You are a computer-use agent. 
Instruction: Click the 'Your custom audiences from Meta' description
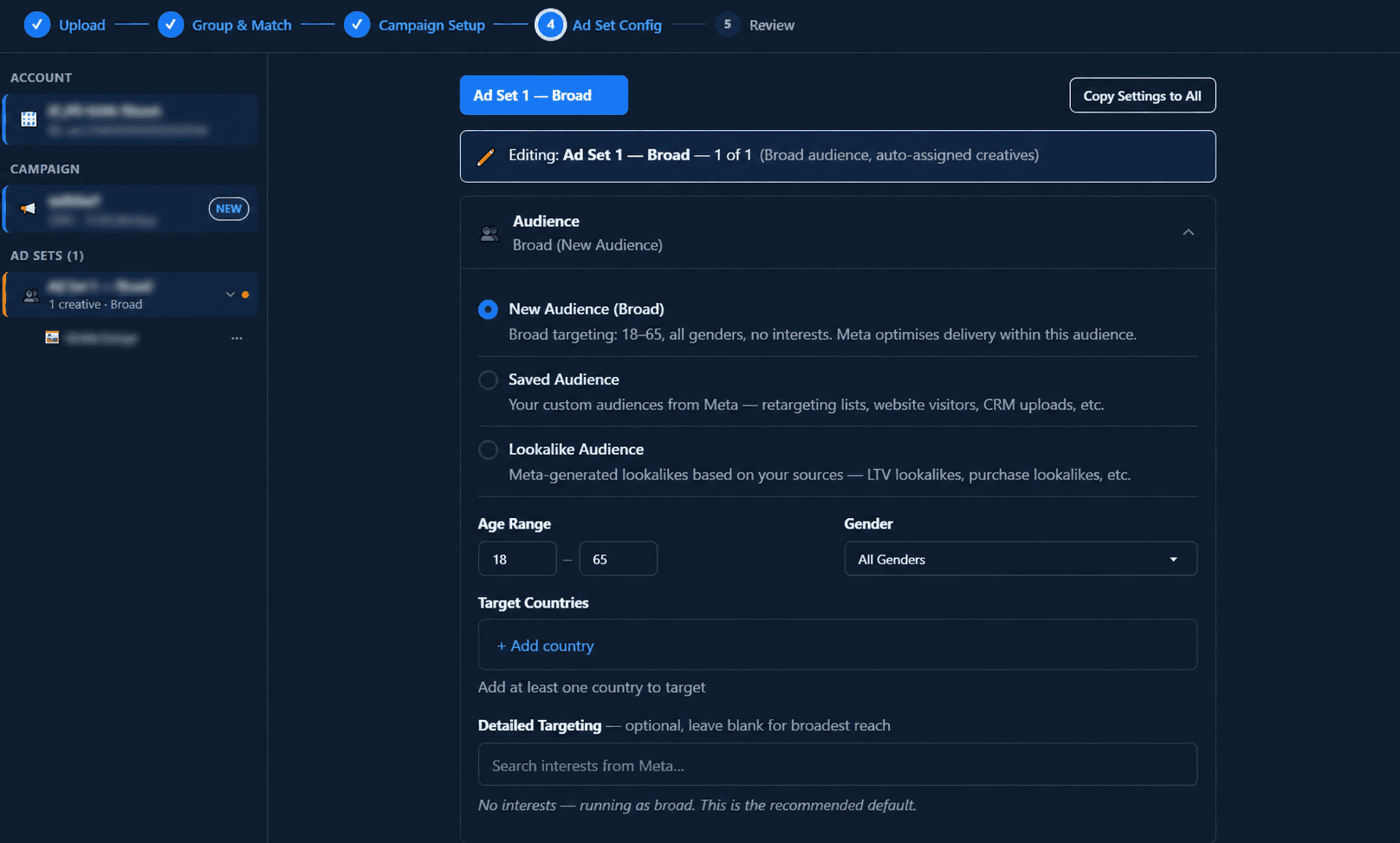[807, 405]
